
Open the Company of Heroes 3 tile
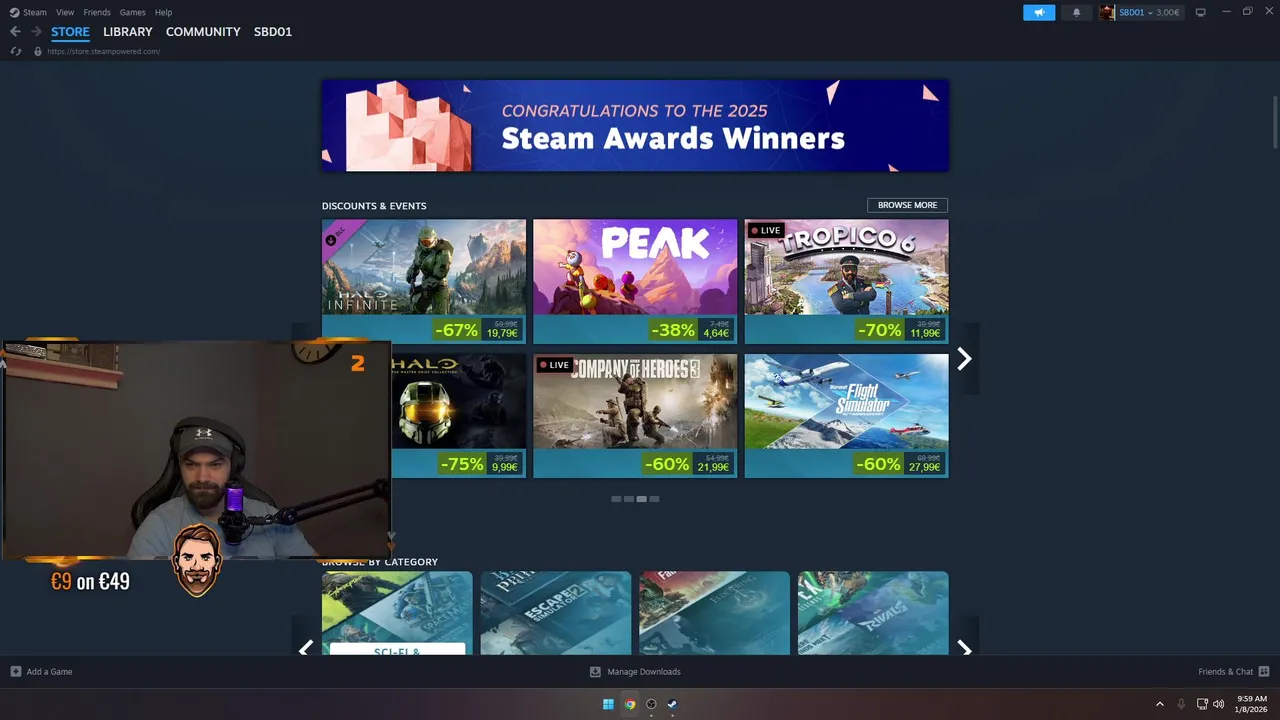pos(635,415)
